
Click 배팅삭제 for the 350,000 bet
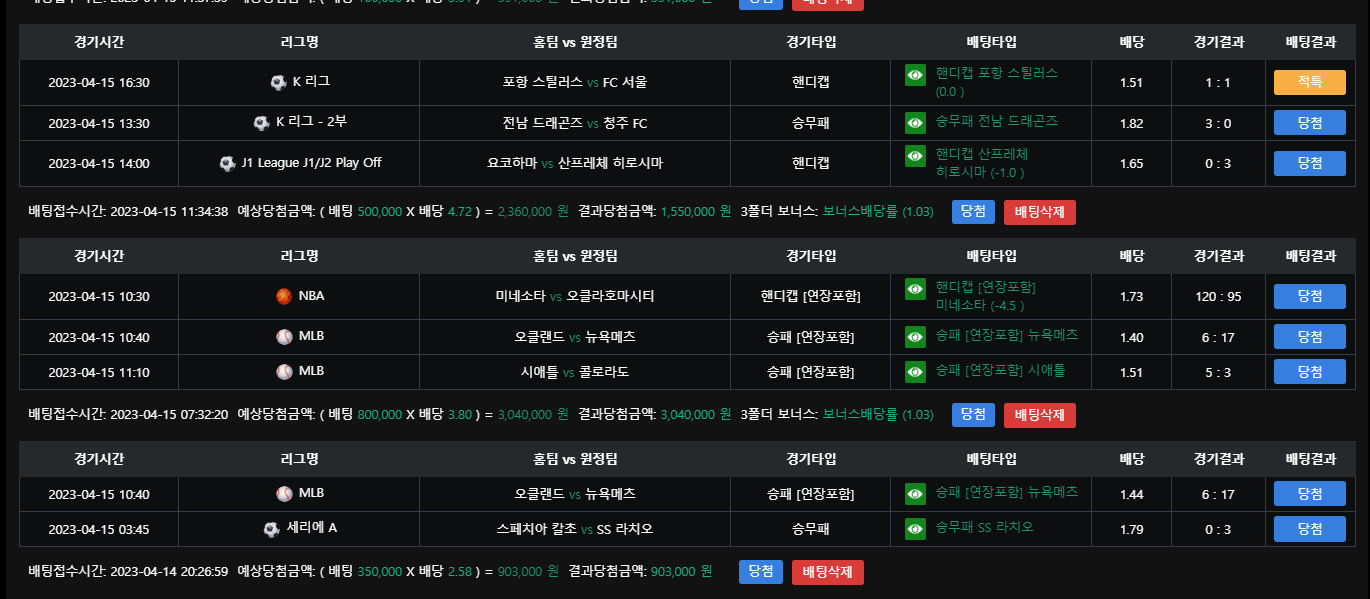(x=827, y=572)
